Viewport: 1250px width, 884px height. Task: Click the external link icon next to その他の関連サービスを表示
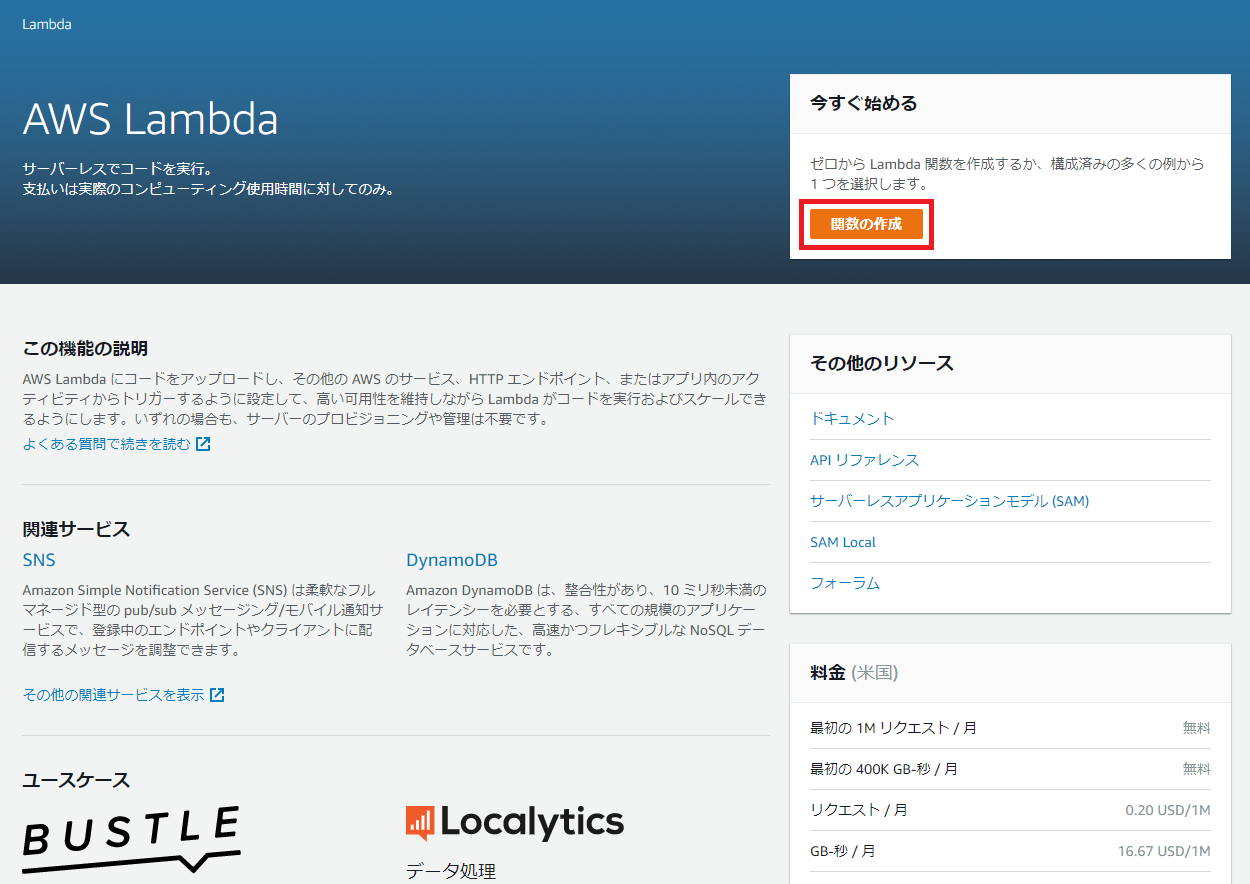[218, 694]
